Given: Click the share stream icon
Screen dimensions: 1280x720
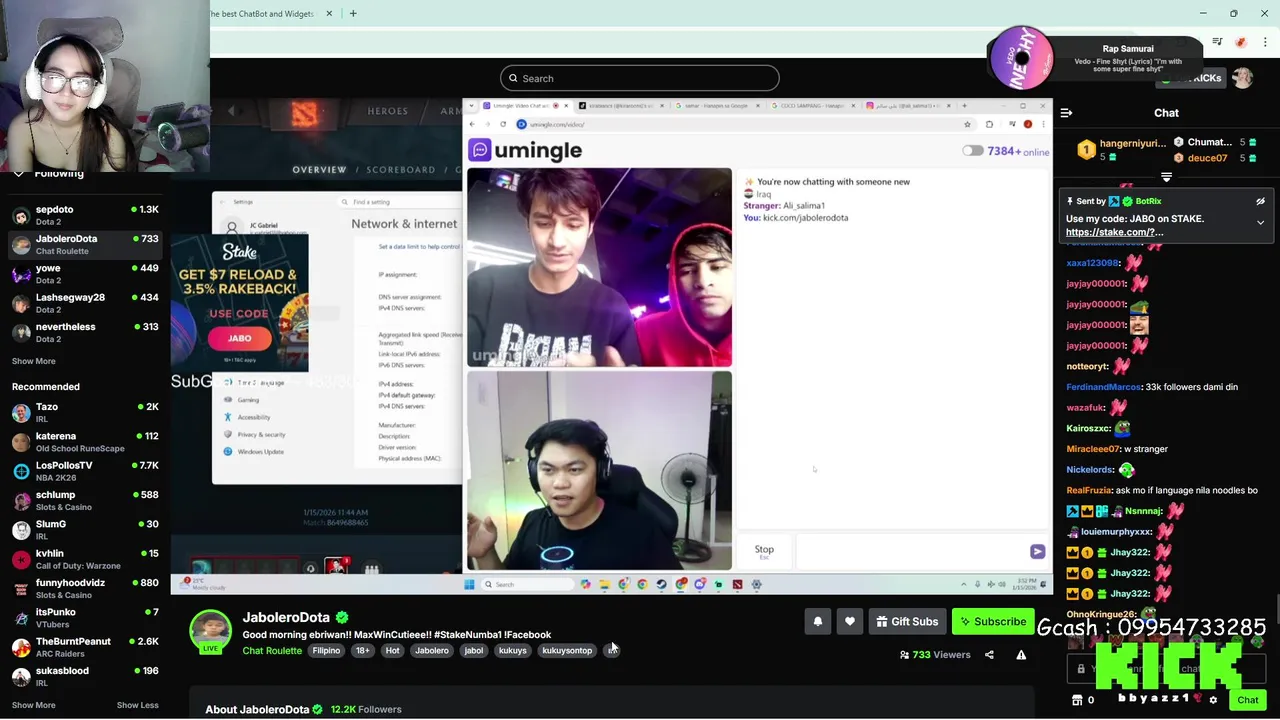Looking at the screenshot, I should click(x=989, y=655).
